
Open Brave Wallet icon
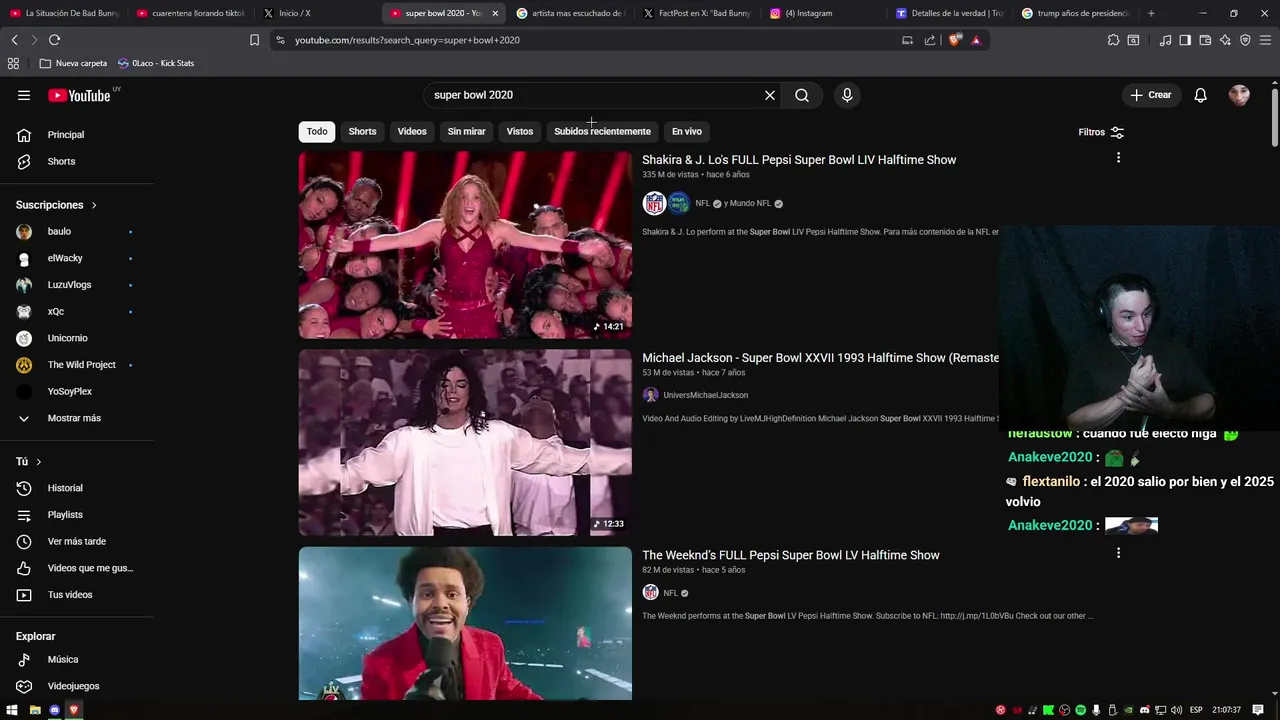(1205, 40)
